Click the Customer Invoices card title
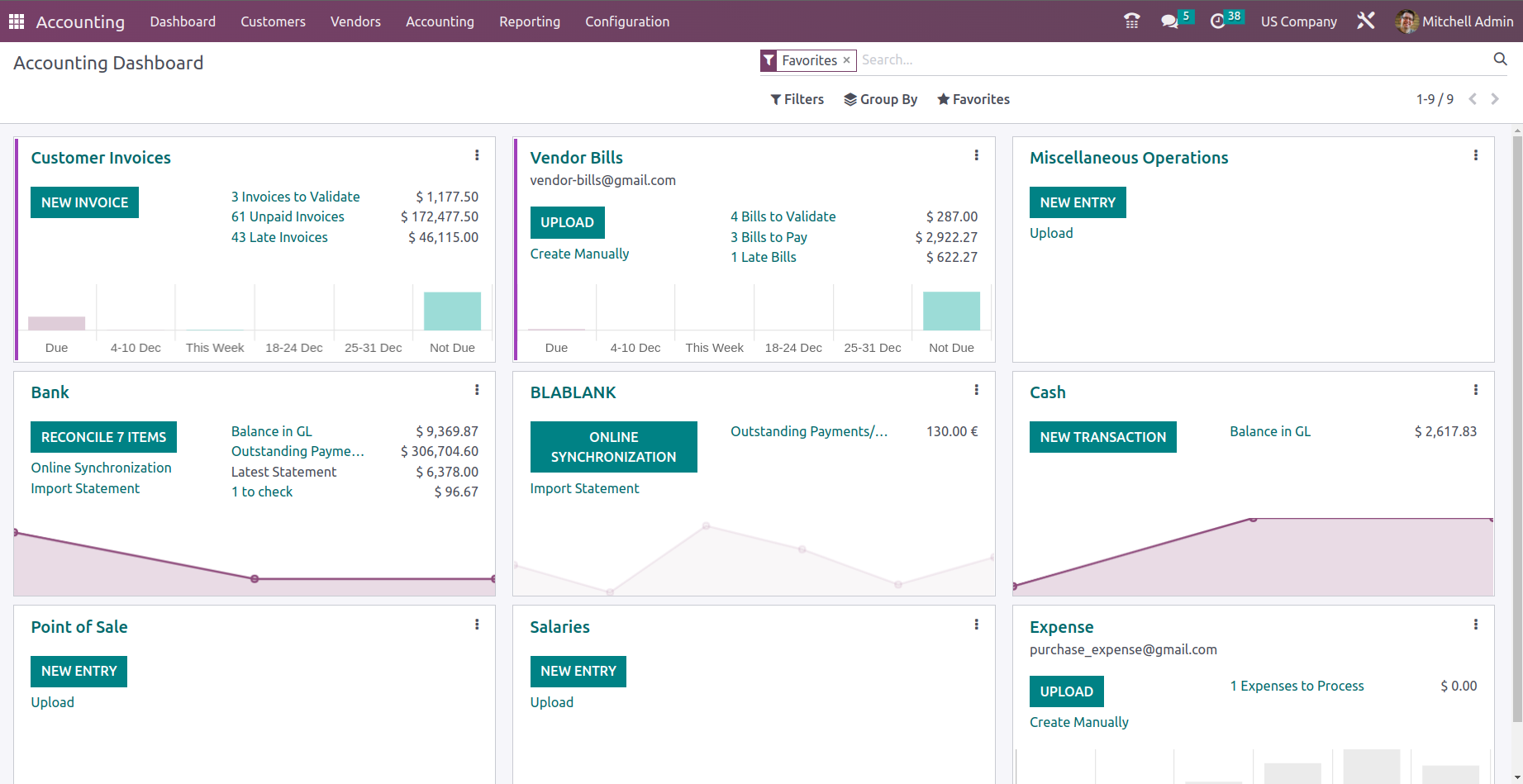 pos(101,158)
